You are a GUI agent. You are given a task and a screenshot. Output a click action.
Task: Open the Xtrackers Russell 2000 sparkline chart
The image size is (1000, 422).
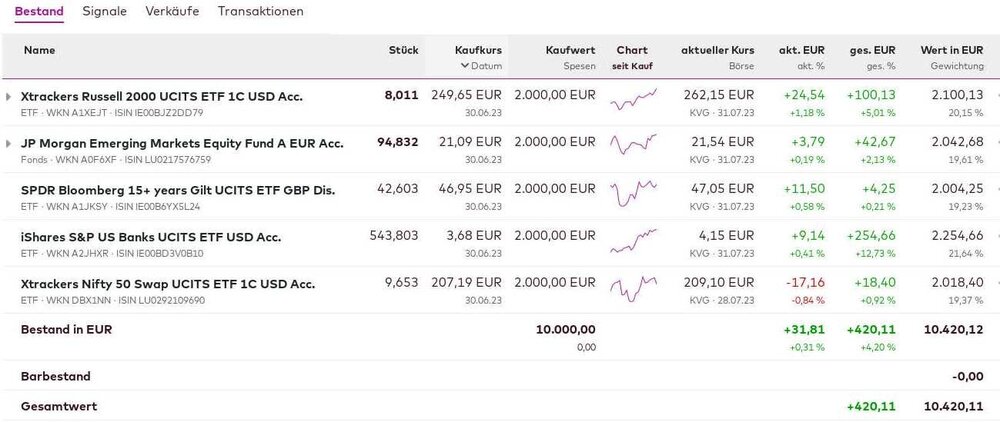(x=632, y=102)
